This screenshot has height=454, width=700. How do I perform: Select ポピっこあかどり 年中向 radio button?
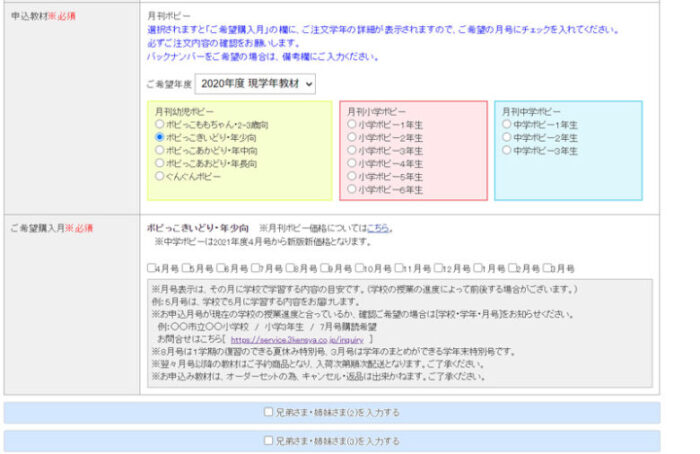[x=159, y=150]
